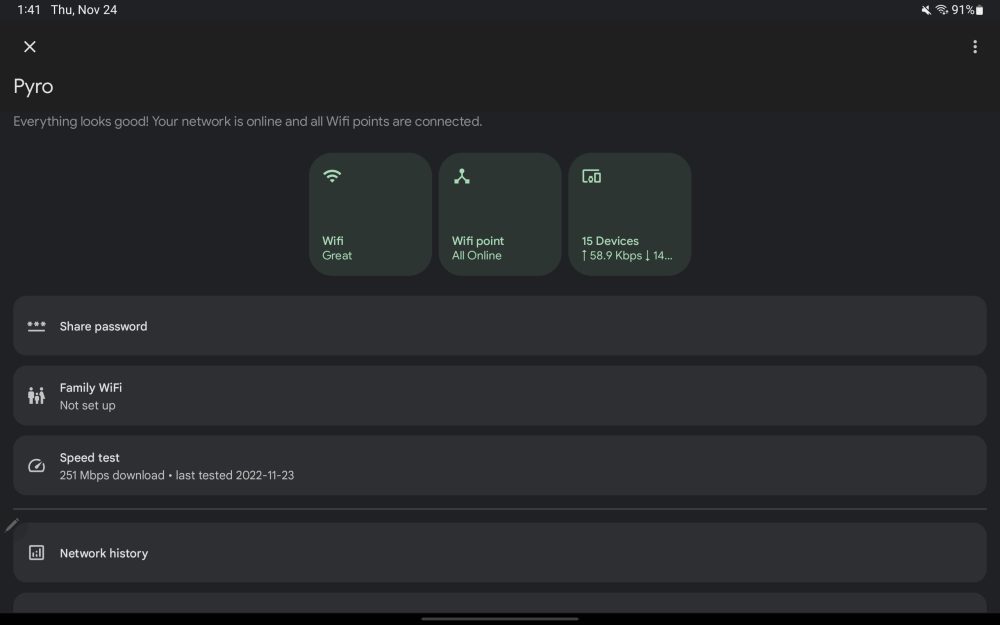The height and width of the screenshot is (625, 1000).
Task: Click the speedometer icon beside Speed test
Action: 37,466
